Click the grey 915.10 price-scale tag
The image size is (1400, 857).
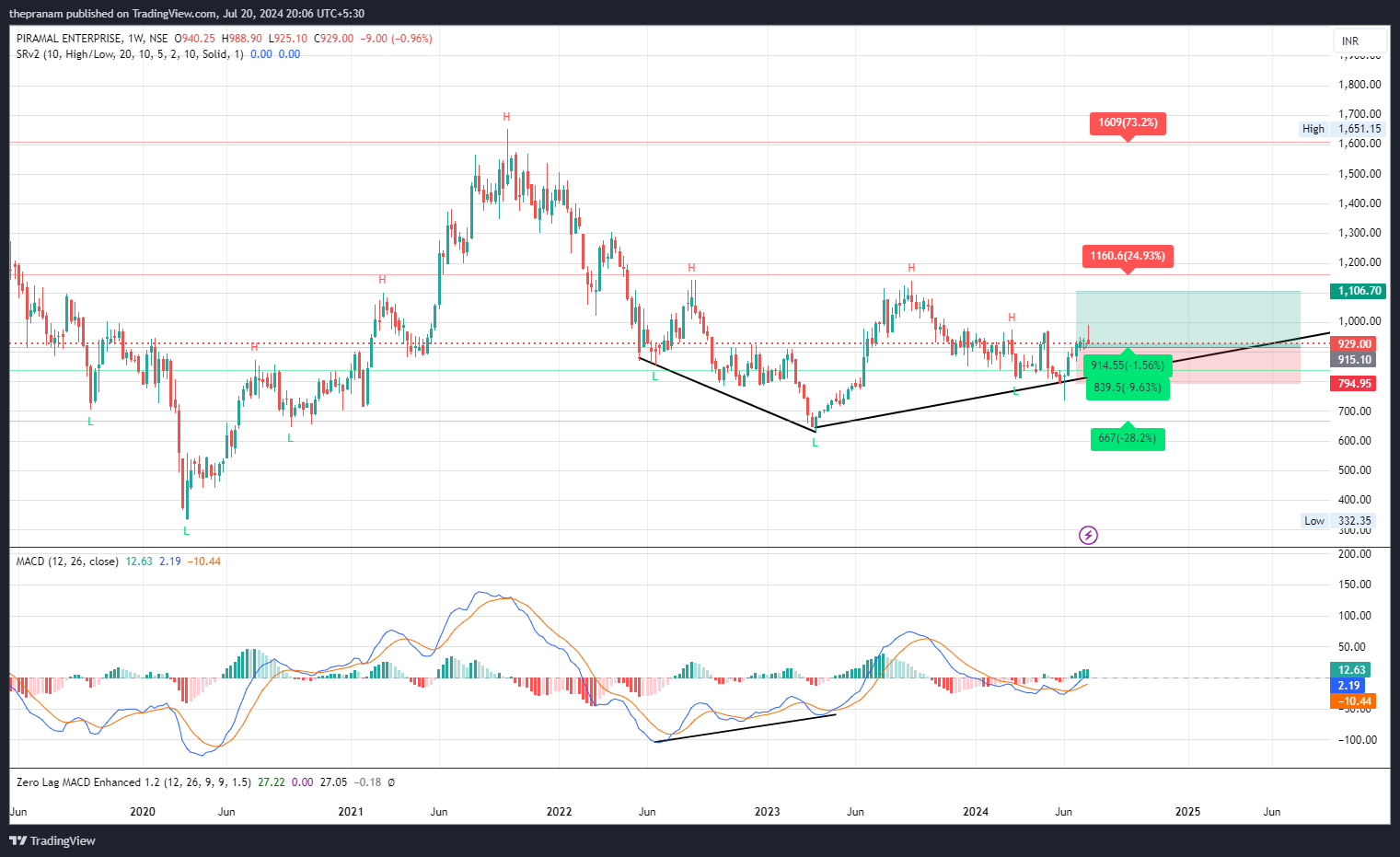1353,360
